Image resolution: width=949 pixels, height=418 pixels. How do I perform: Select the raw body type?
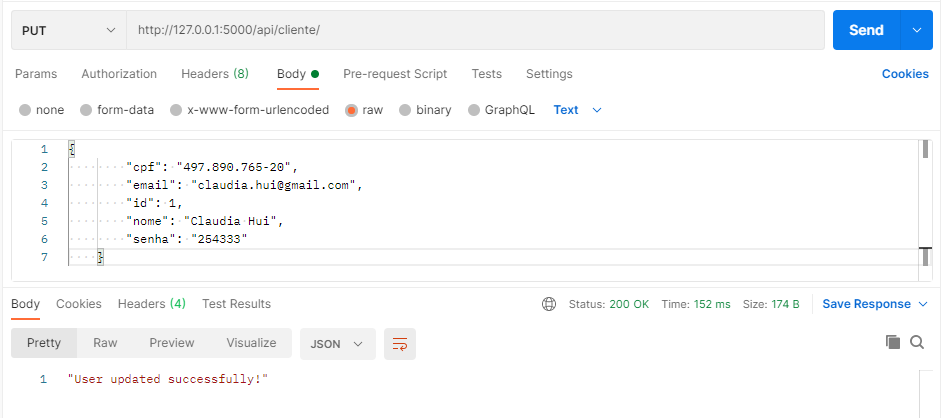(364, 110)
